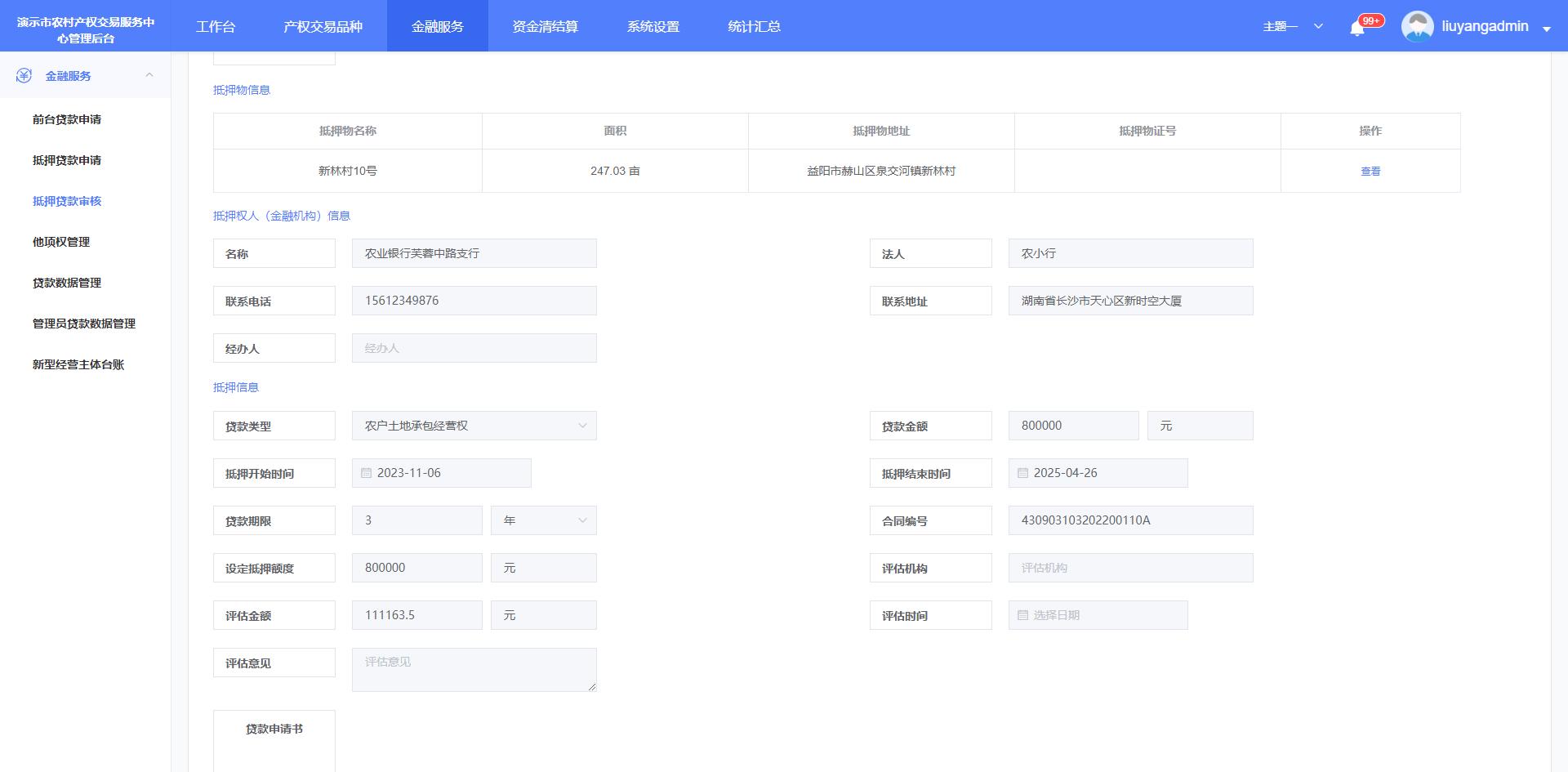Switch to the 工作台 top menu
1568x772 pixels.
click(216, 26)
